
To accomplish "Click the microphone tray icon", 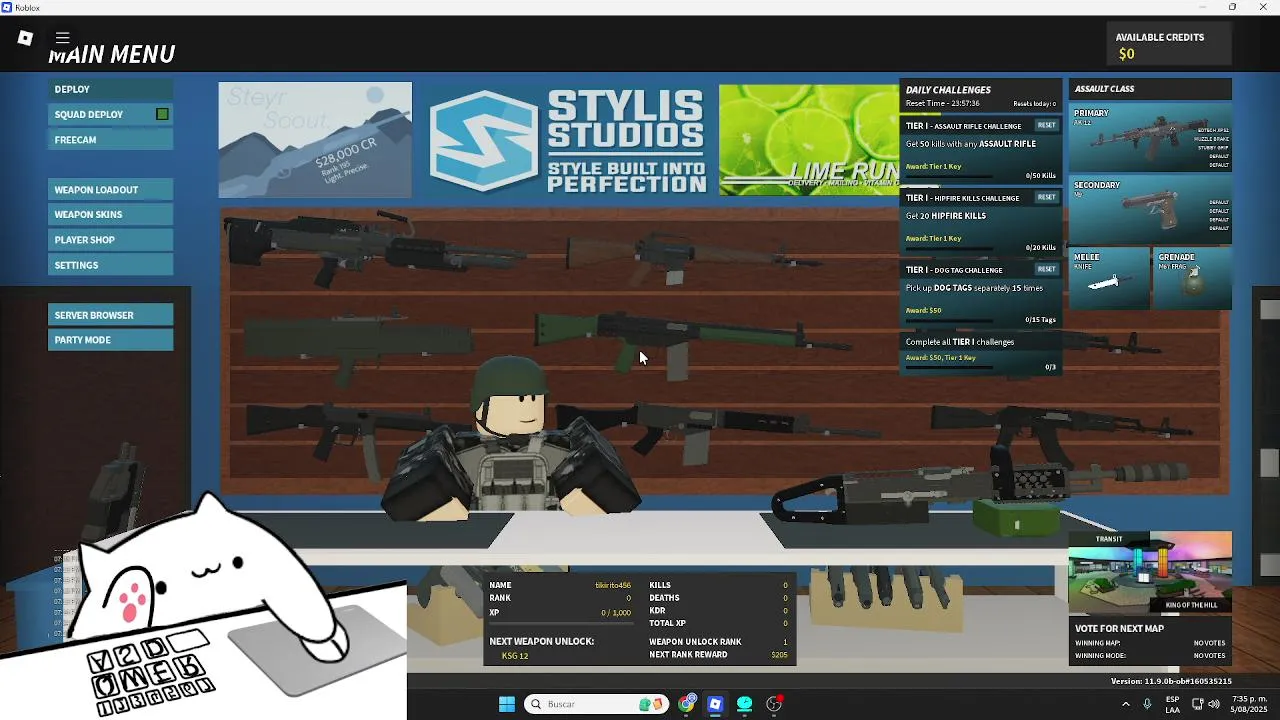I will pyautogui.click(x=1147, y=704).
